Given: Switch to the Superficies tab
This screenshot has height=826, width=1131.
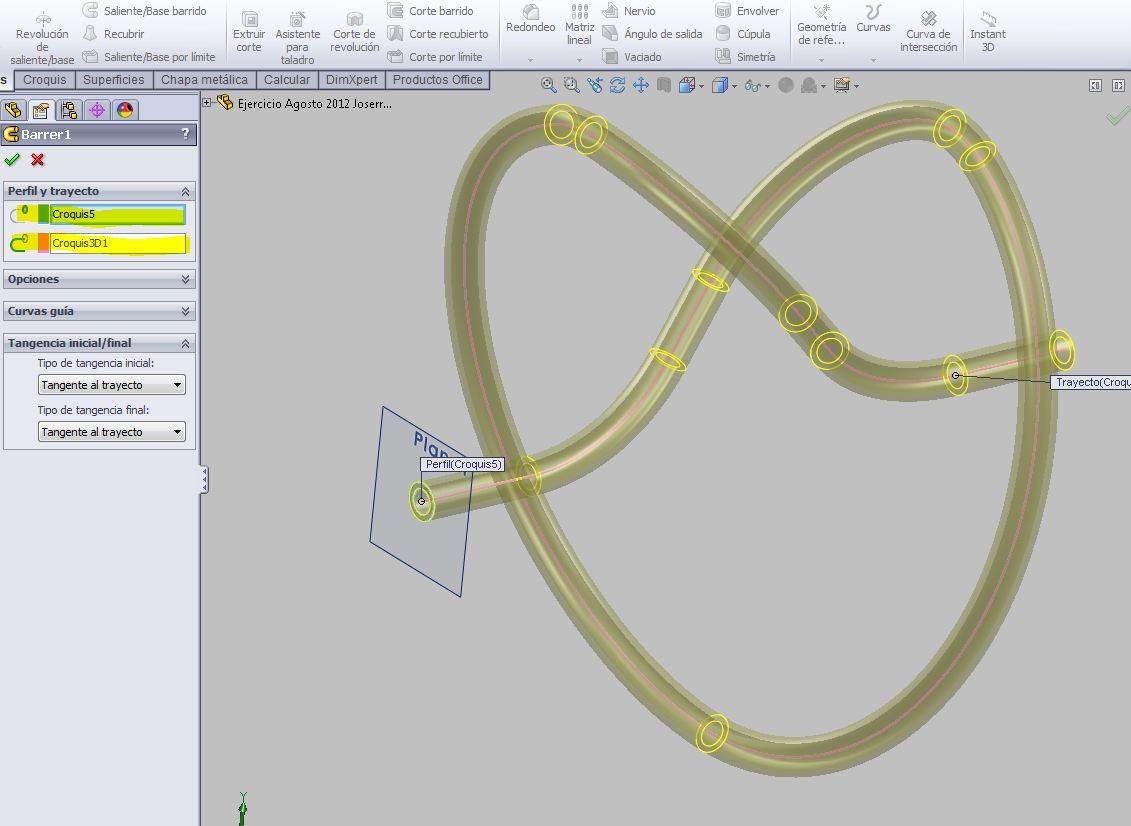Looking at the screenshot, I should [113, 80].
